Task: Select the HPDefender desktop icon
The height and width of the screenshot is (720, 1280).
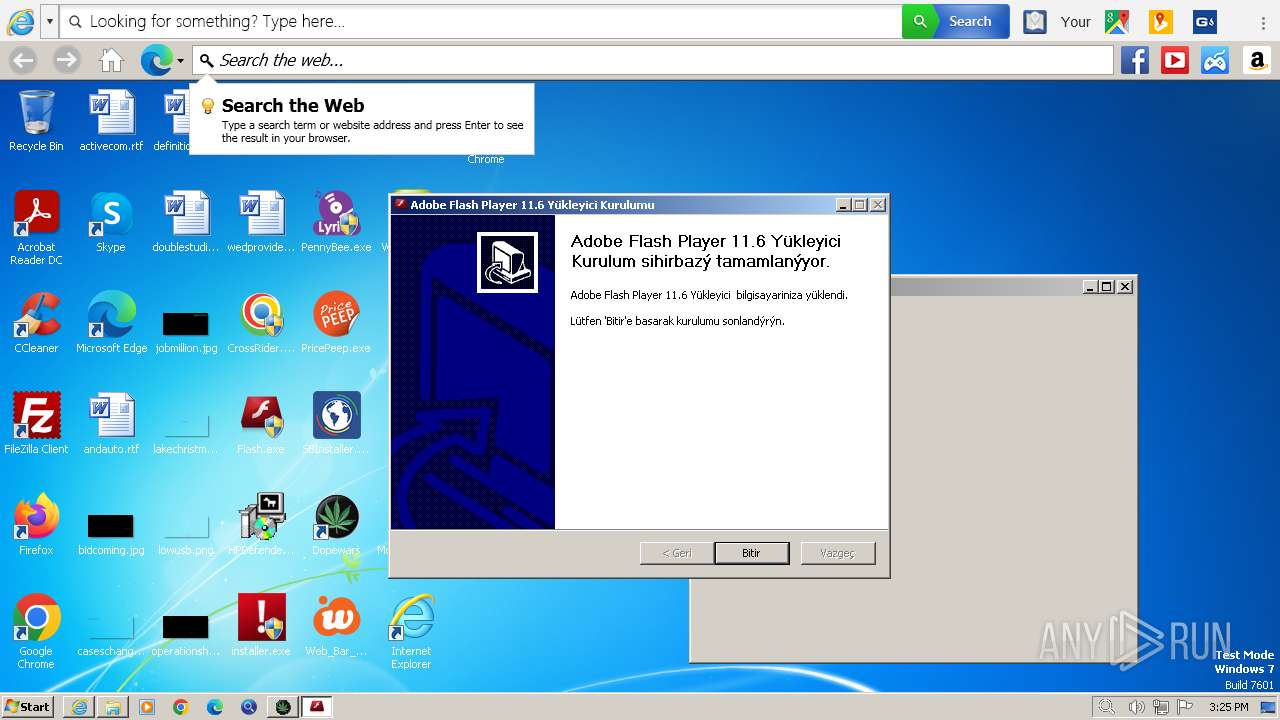Action: [x=261, y=525]
